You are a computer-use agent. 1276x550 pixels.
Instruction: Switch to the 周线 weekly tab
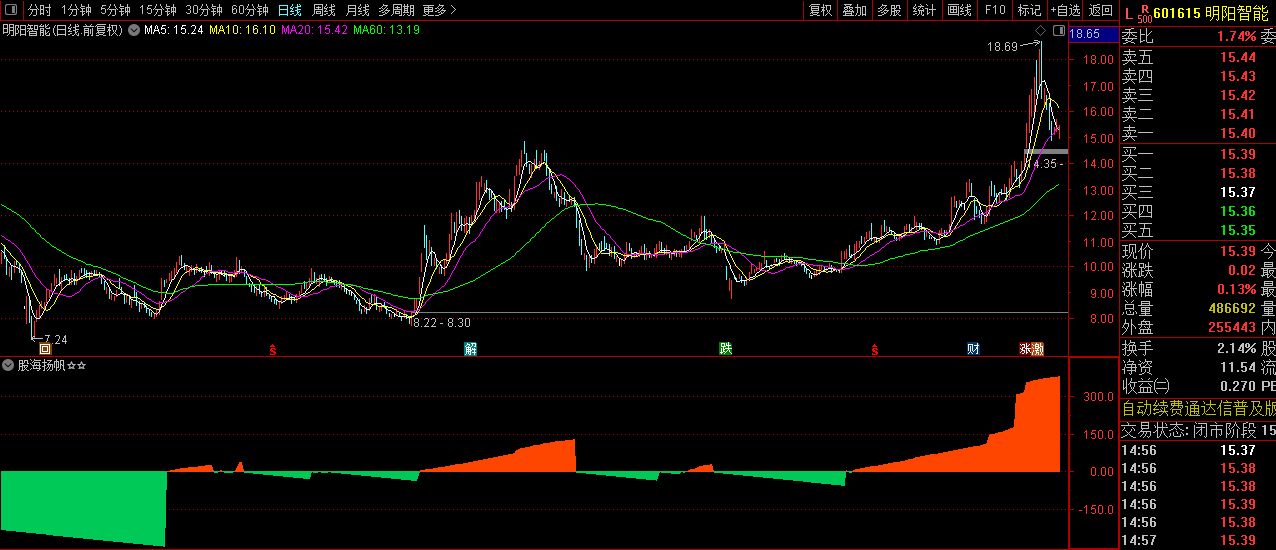pos(323,10)
